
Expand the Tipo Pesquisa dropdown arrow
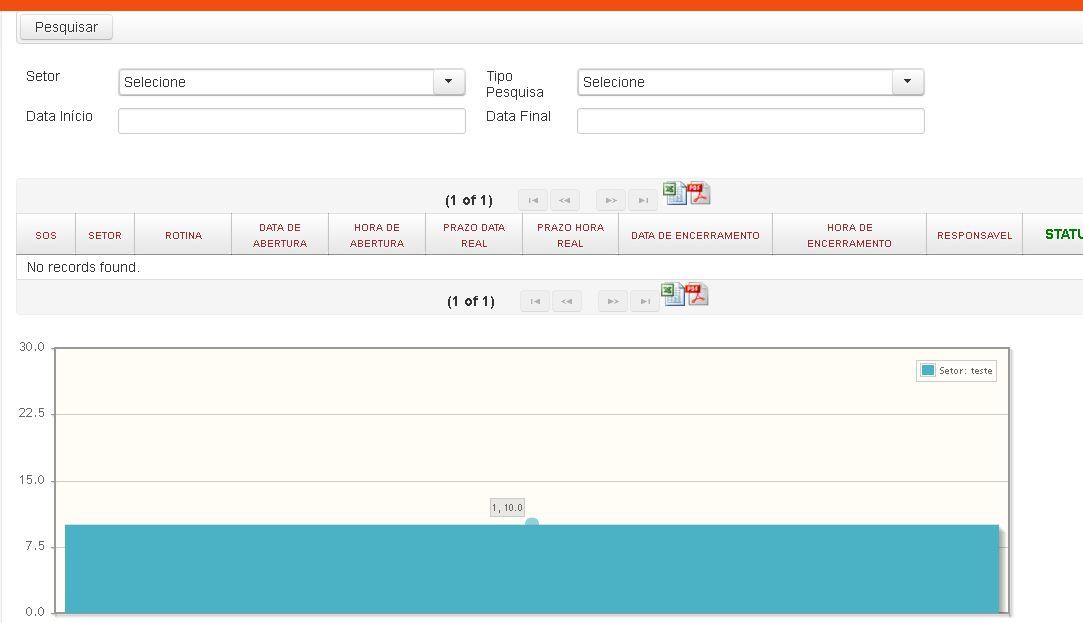(908, 82)
